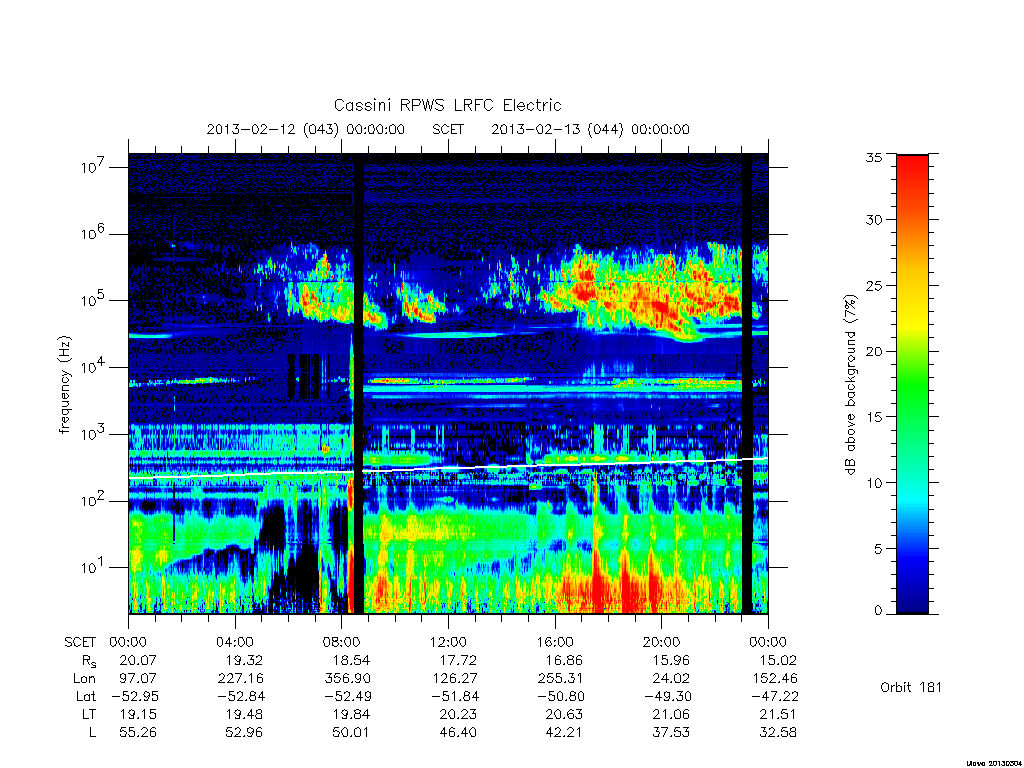Click the 20:00 time axis label
Viewport: 1024px width, 768px height.
[x=662, y=642]
